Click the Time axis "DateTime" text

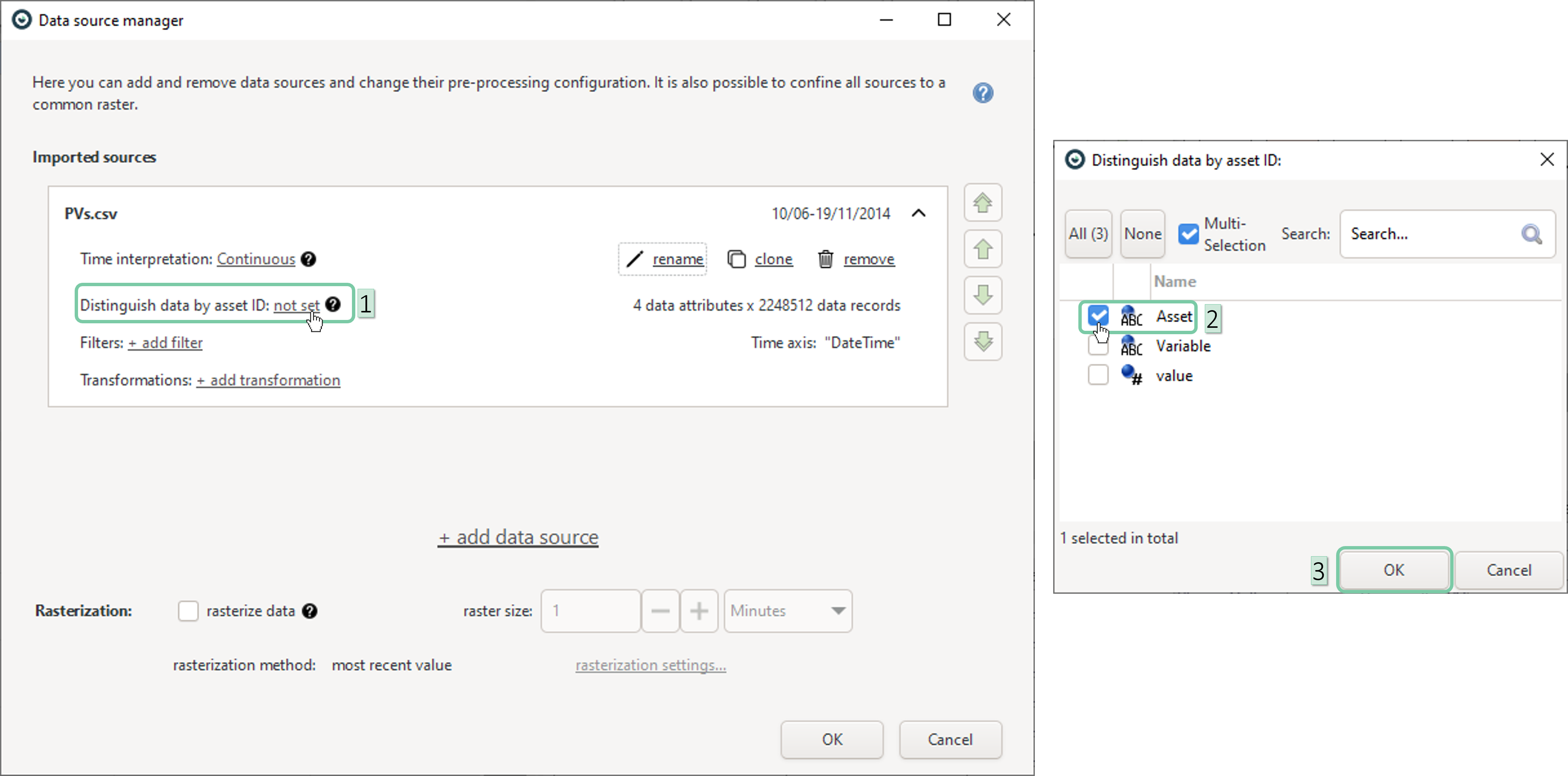[x=825, y=343]
